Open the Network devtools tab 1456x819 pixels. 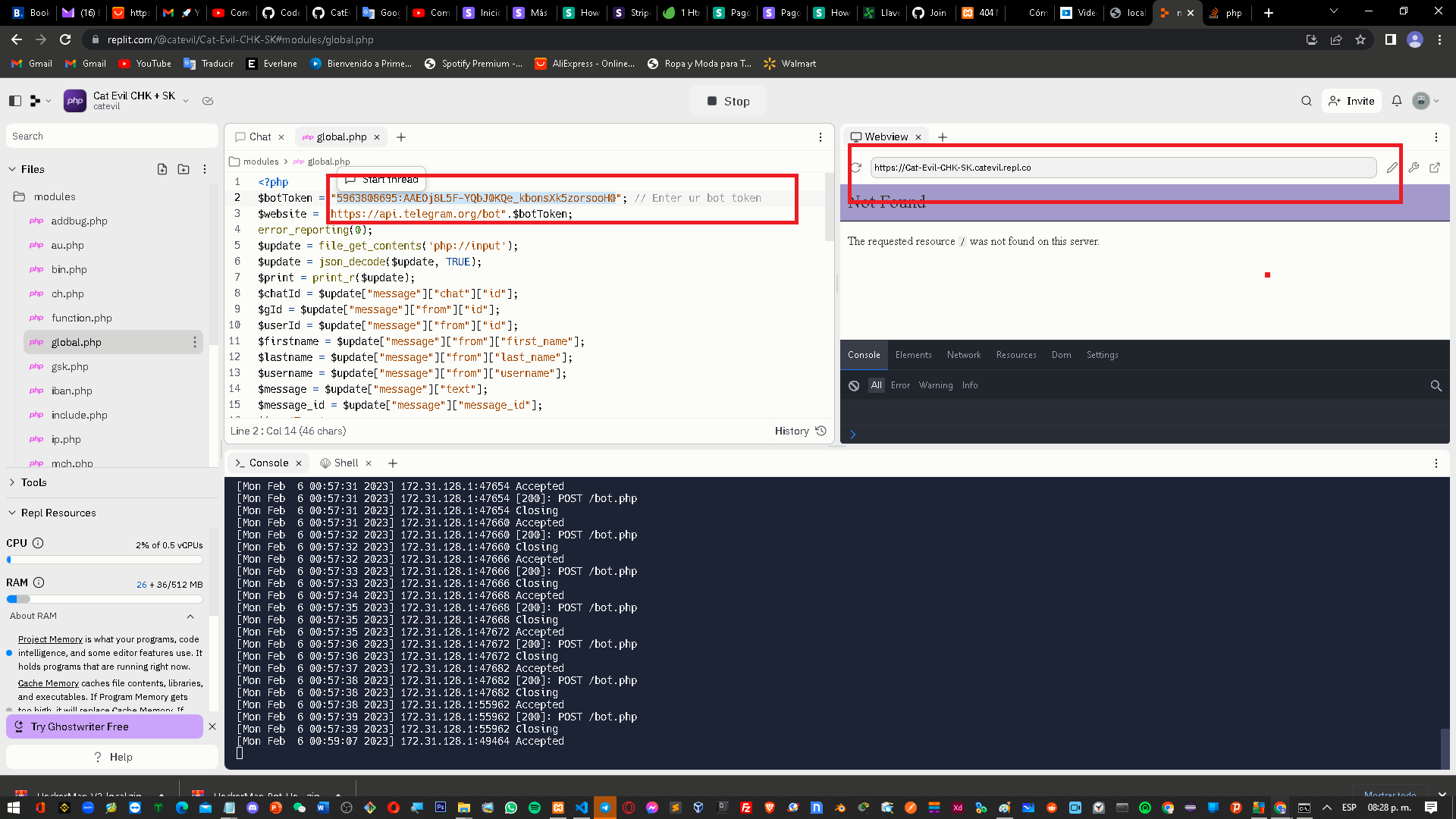[x=963, y=355]
